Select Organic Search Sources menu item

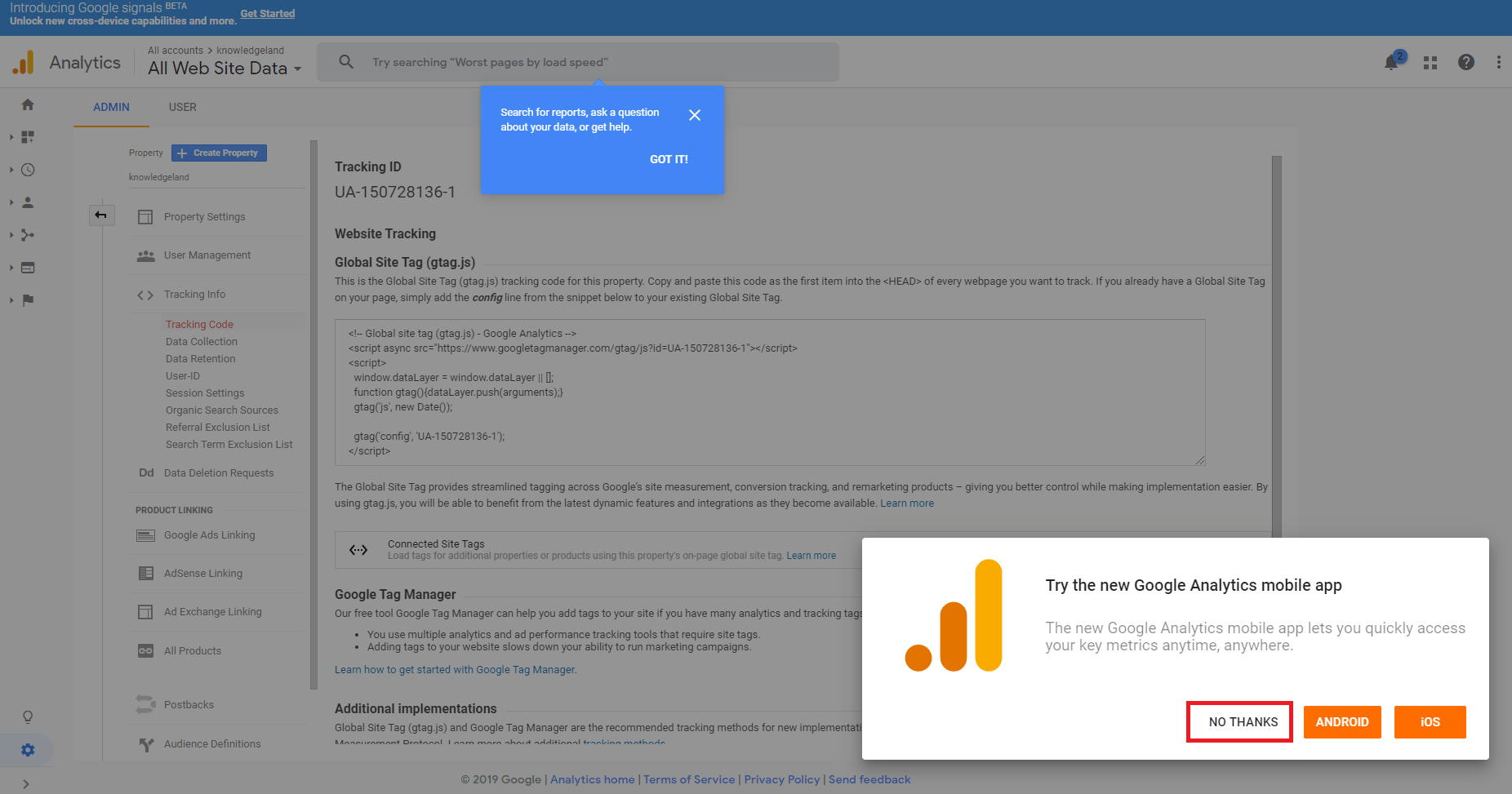coord(222,410)
